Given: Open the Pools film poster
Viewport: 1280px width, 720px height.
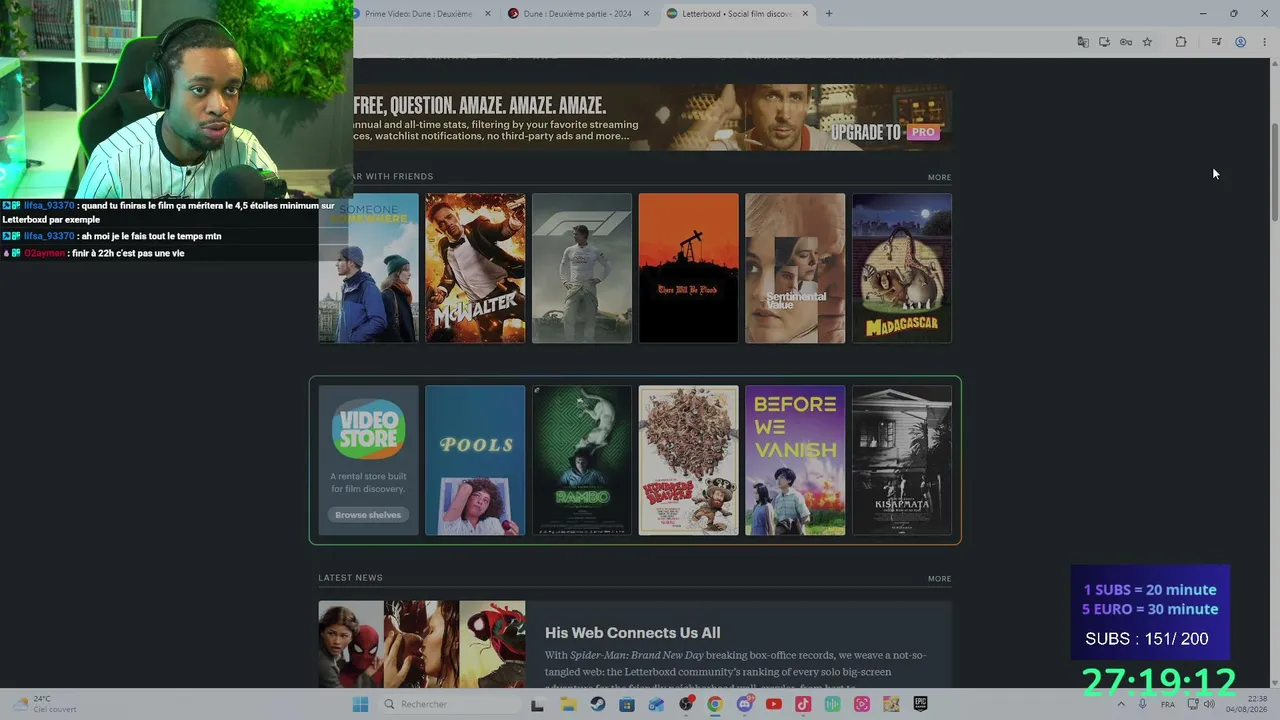Looking at the screenshot, I should tap(475, 460).
